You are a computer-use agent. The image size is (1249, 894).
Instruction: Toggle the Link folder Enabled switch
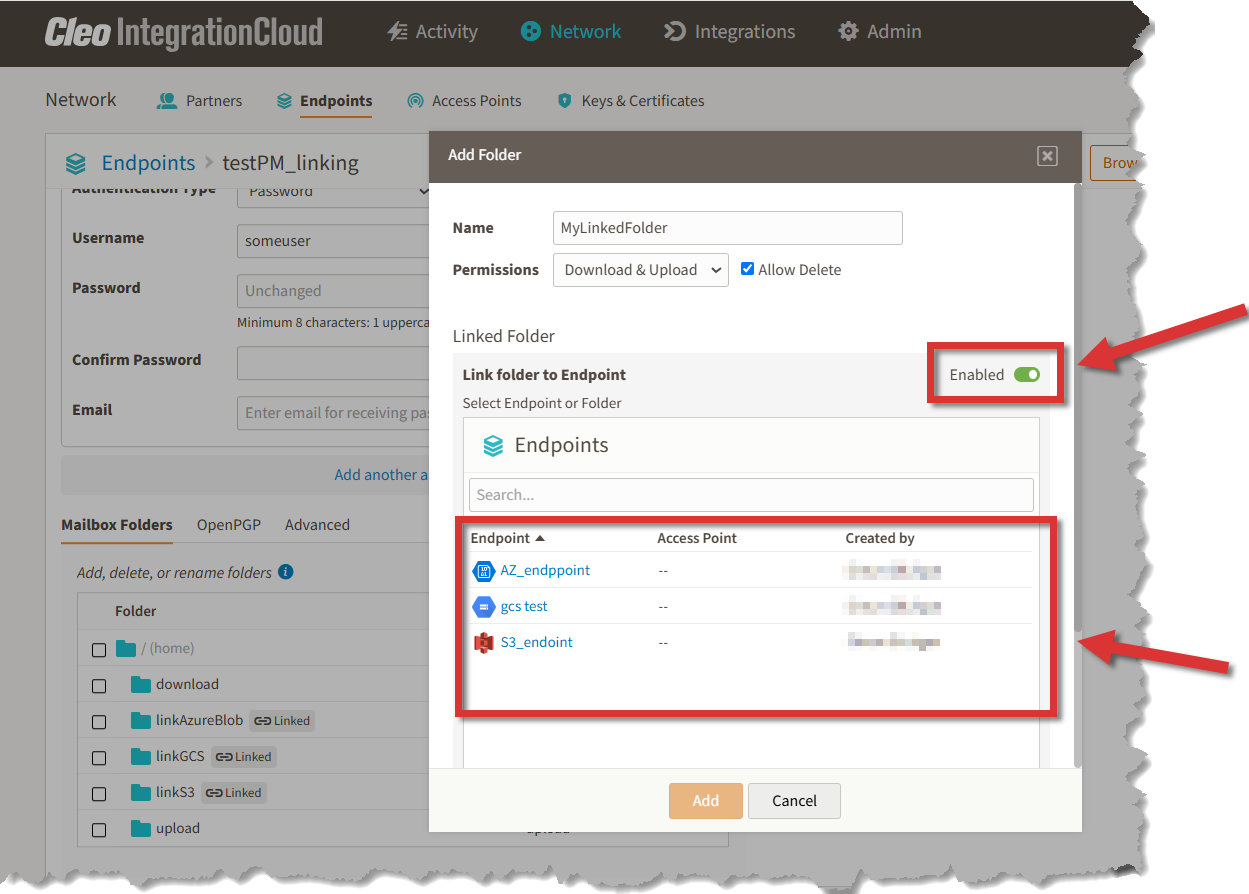click(x=1027, y=375)
